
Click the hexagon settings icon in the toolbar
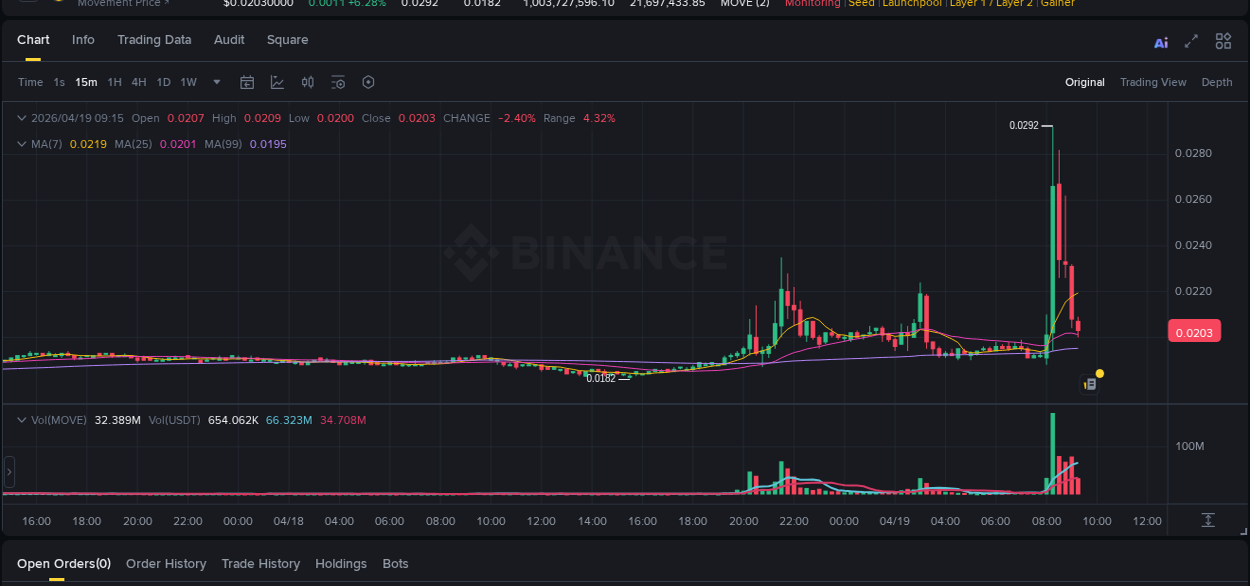(368, 82)
